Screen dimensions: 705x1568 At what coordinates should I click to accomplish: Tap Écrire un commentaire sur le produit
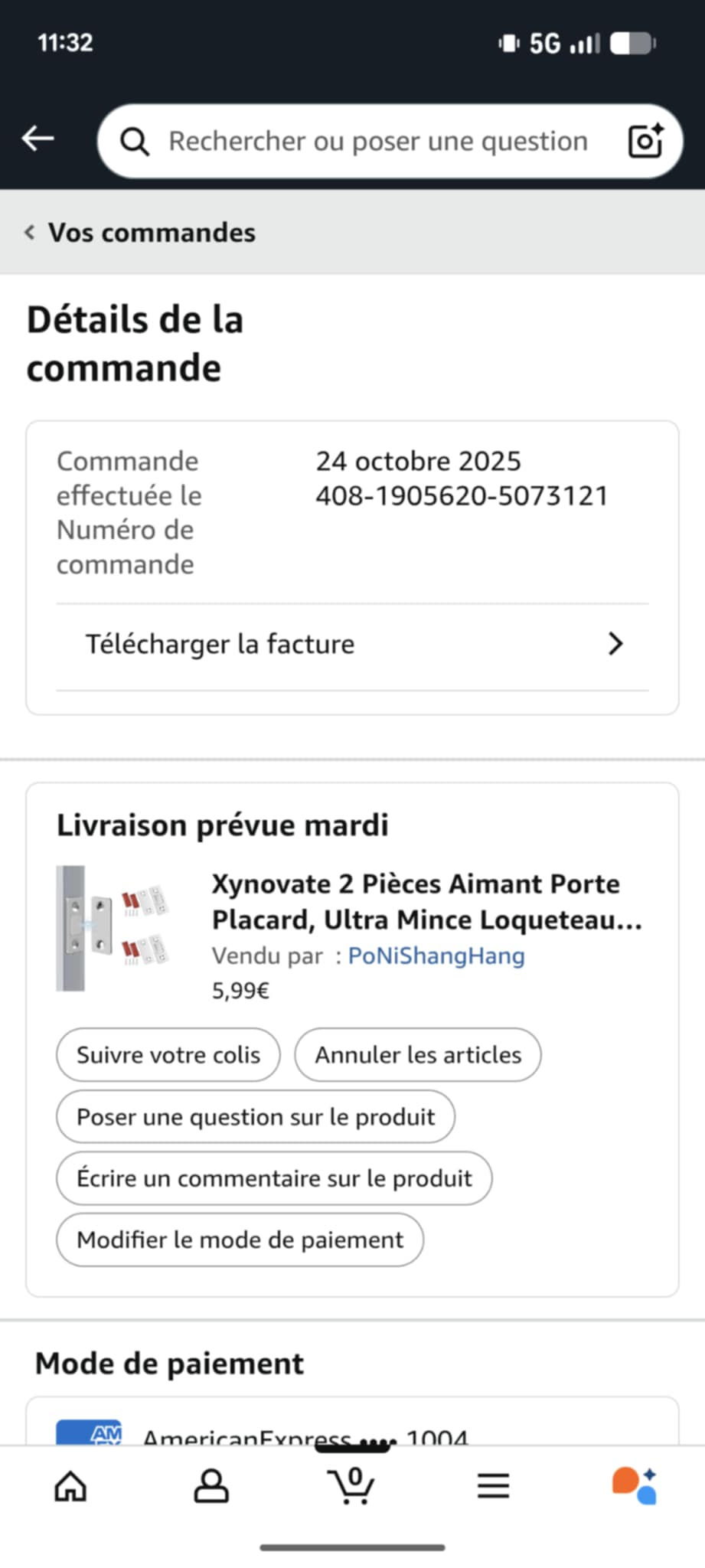click(274, 1178)
